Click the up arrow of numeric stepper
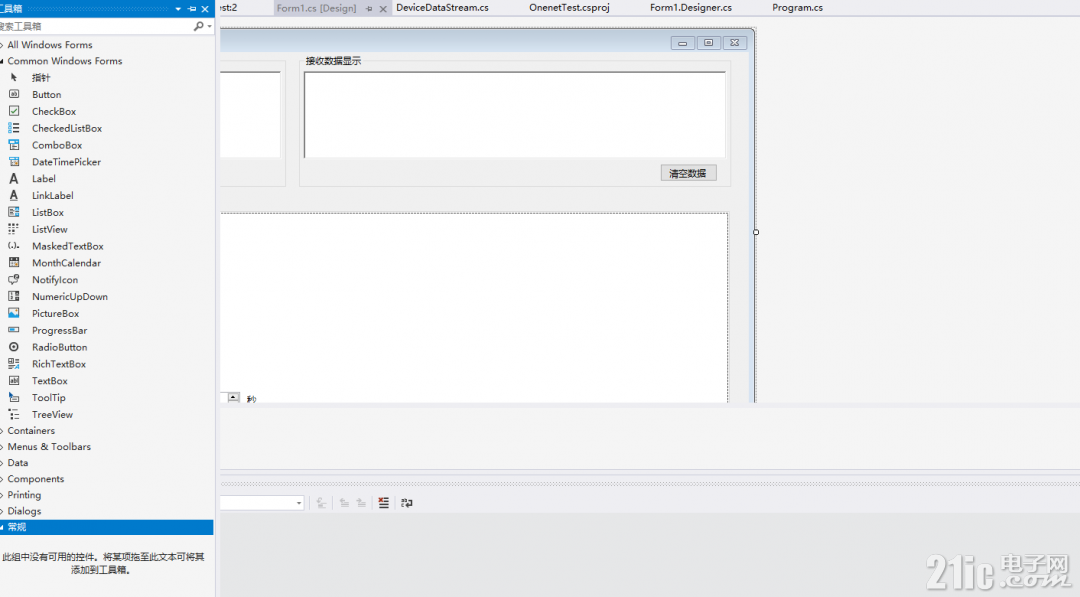This screenshot has width=1080, height=597. pos(233,397)
